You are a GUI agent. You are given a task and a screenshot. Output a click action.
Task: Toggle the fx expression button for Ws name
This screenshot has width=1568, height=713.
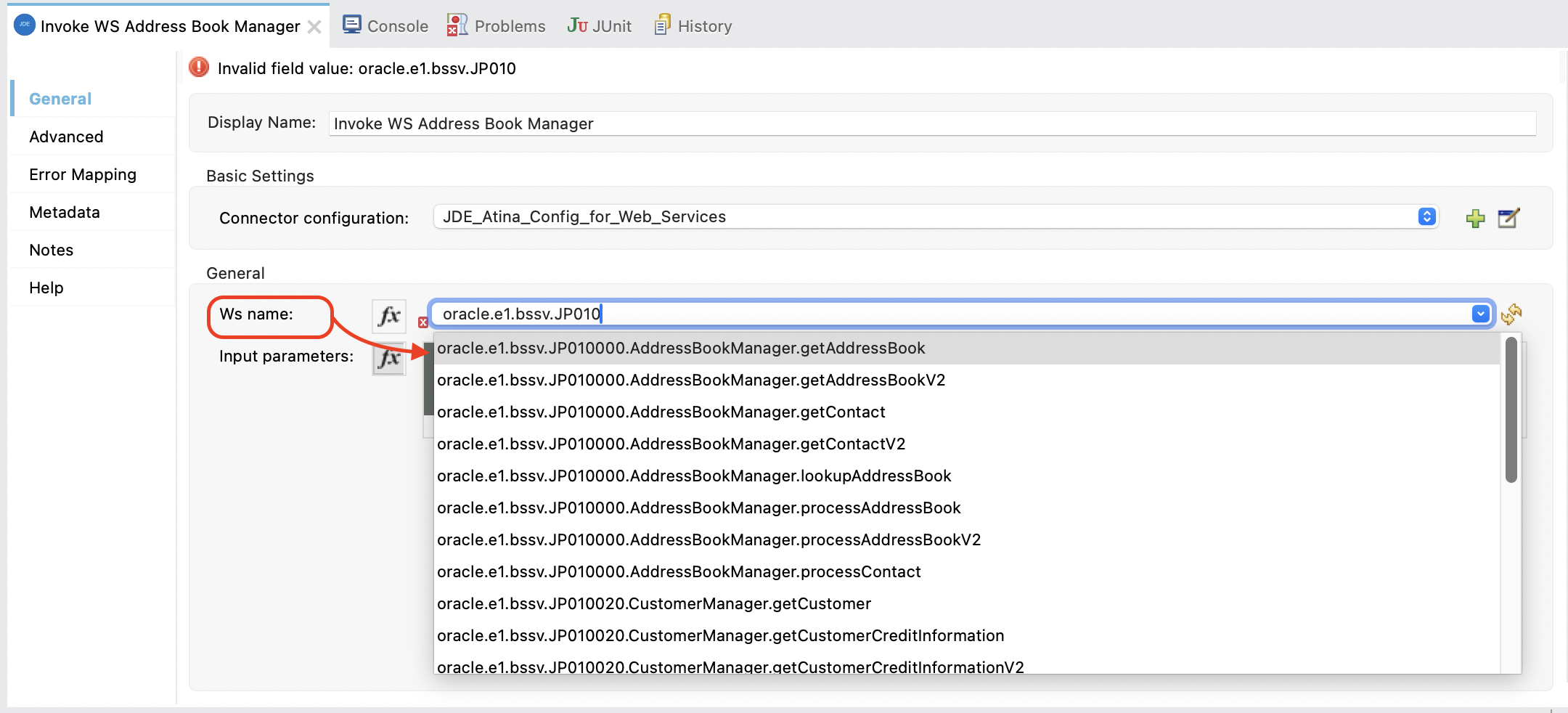(x=389, y=316)
